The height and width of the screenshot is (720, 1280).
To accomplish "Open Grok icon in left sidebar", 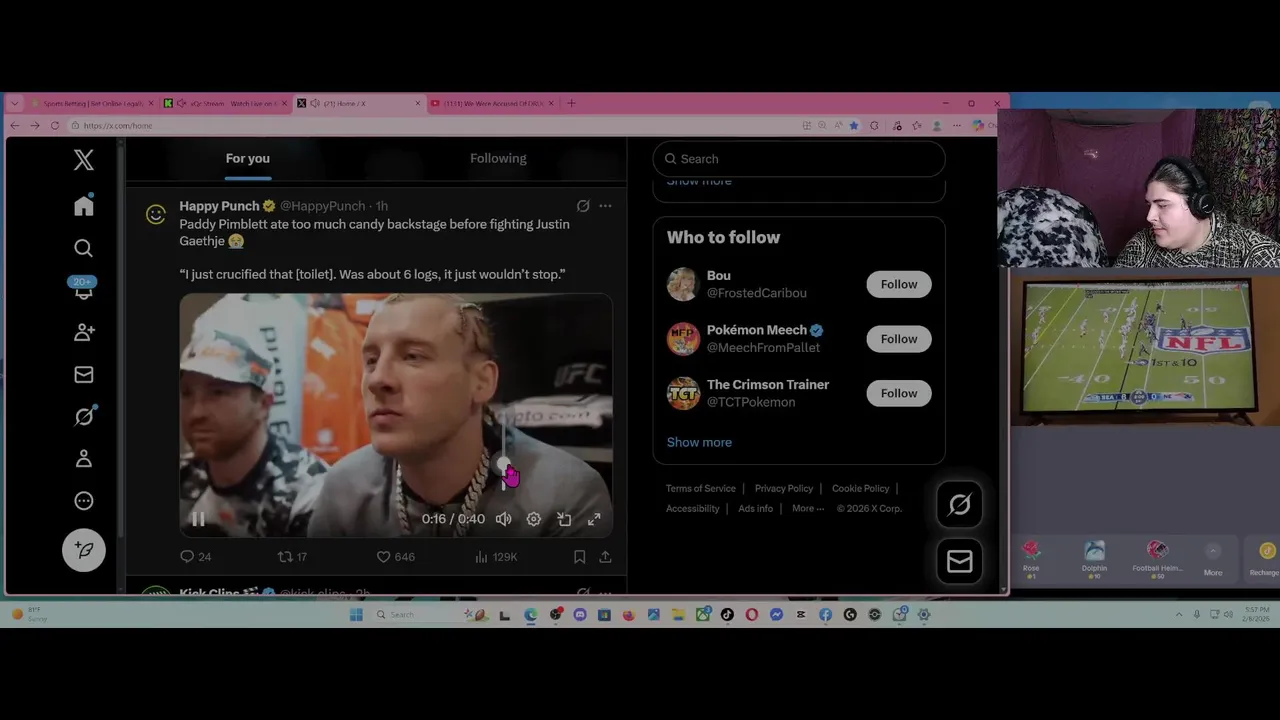I will [84, 417].
